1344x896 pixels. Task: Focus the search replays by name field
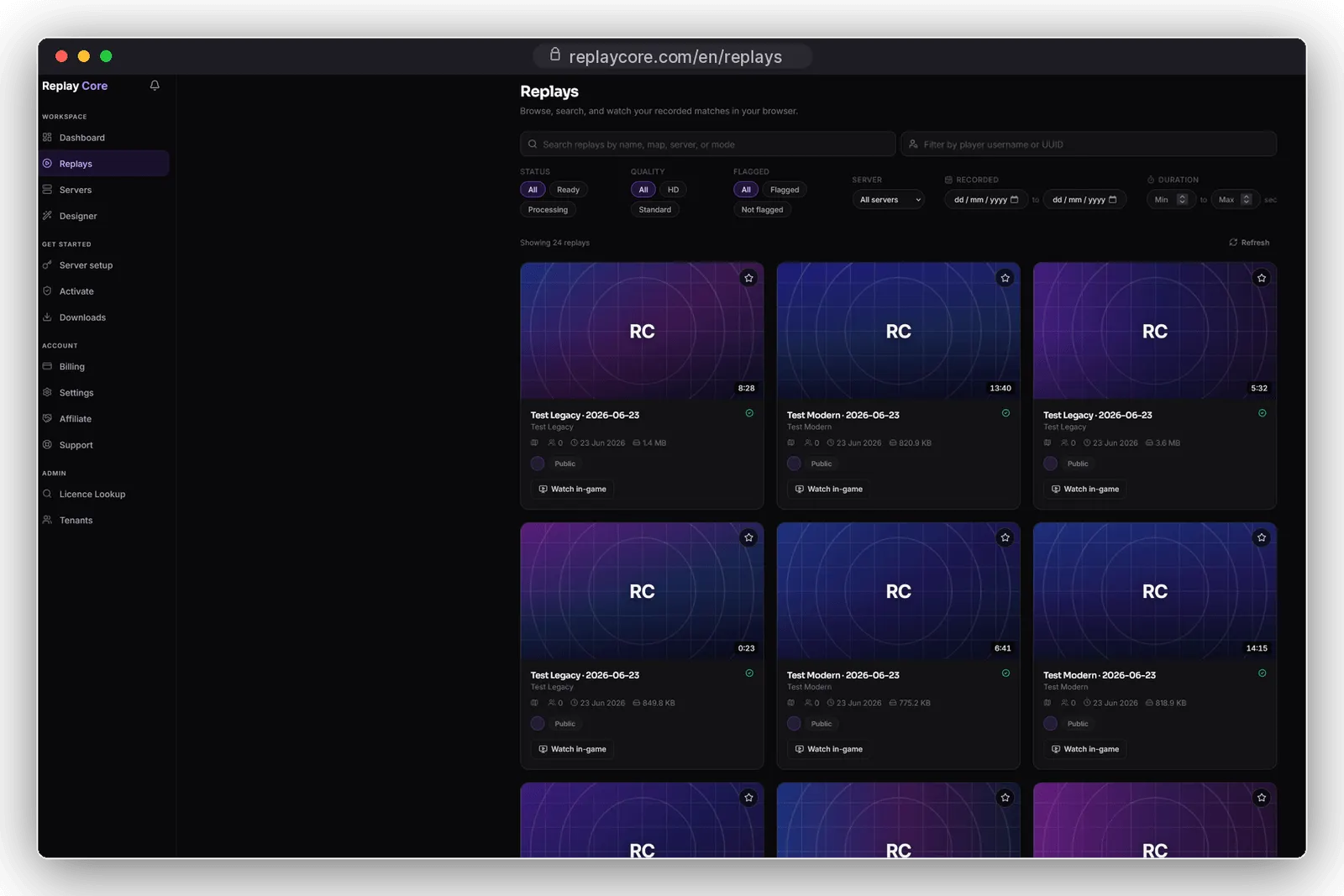click(707, 144)
